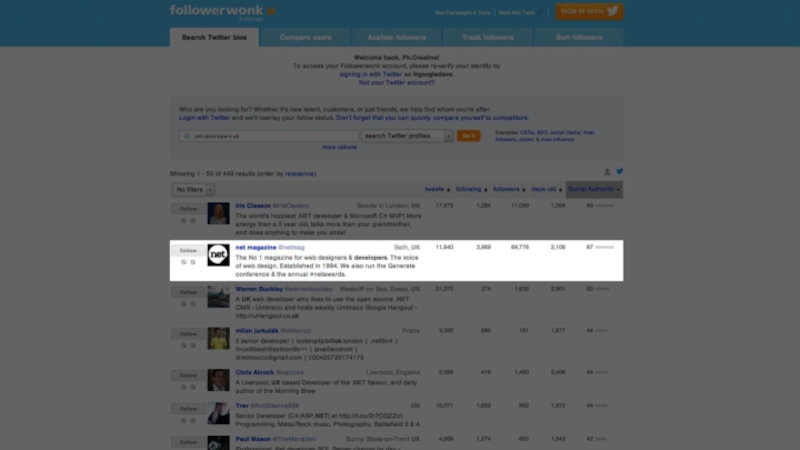
Task: Click the CEOs example link
Action: tap(527, 133)
